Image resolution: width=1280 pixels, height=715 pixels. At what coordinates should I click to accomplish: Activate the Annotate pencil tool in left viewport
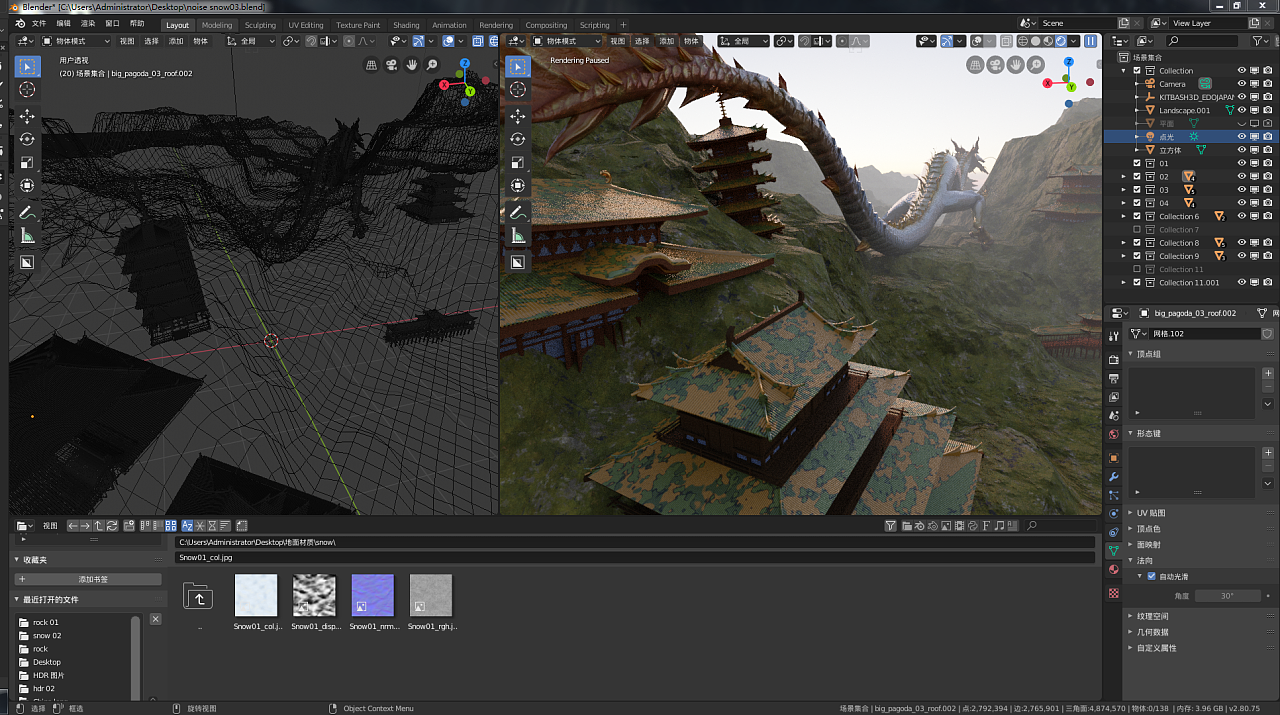[27, 213]
